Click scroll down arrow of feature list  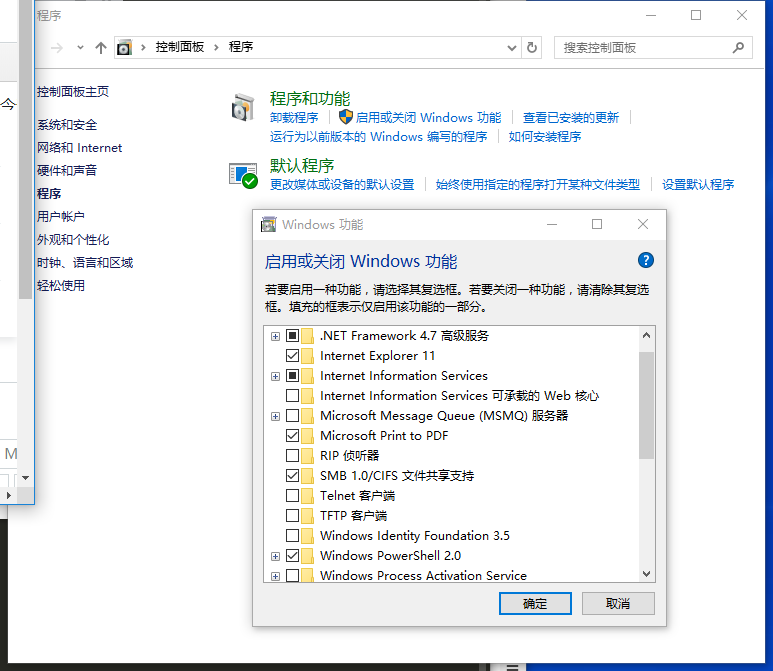tap(646, 573)
